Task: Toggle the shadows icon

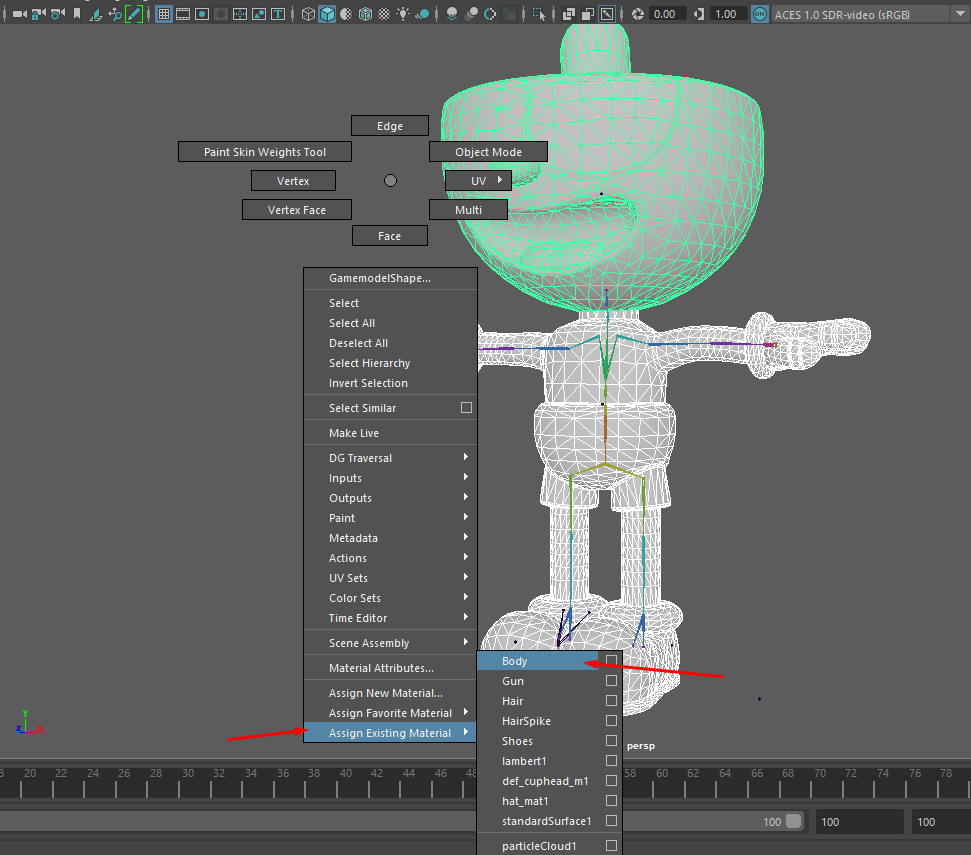Action: (x=422, y=14)
